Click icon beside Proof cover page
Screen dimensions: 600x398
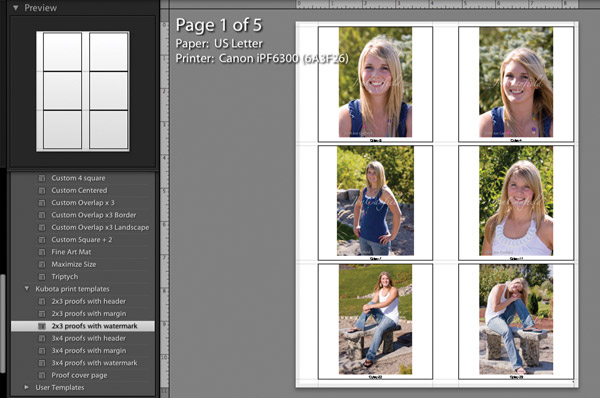coord(42,375)
